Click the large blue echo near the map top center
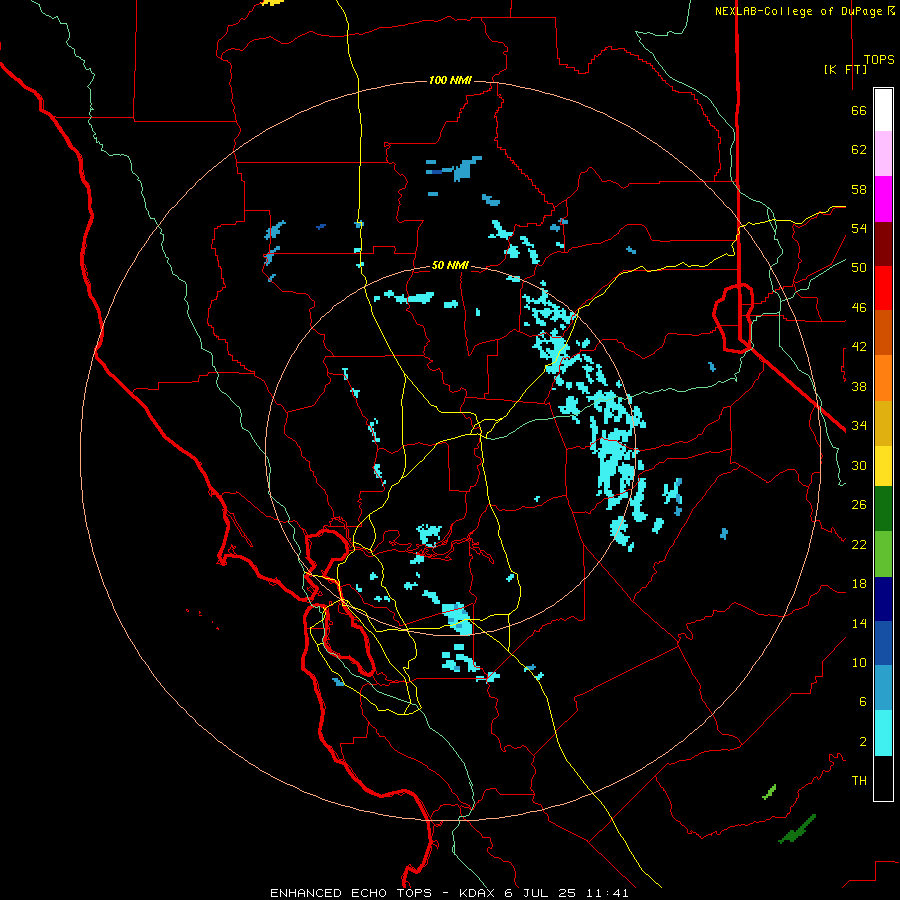Viewport: 900px width, 900px height. [464, 169]
